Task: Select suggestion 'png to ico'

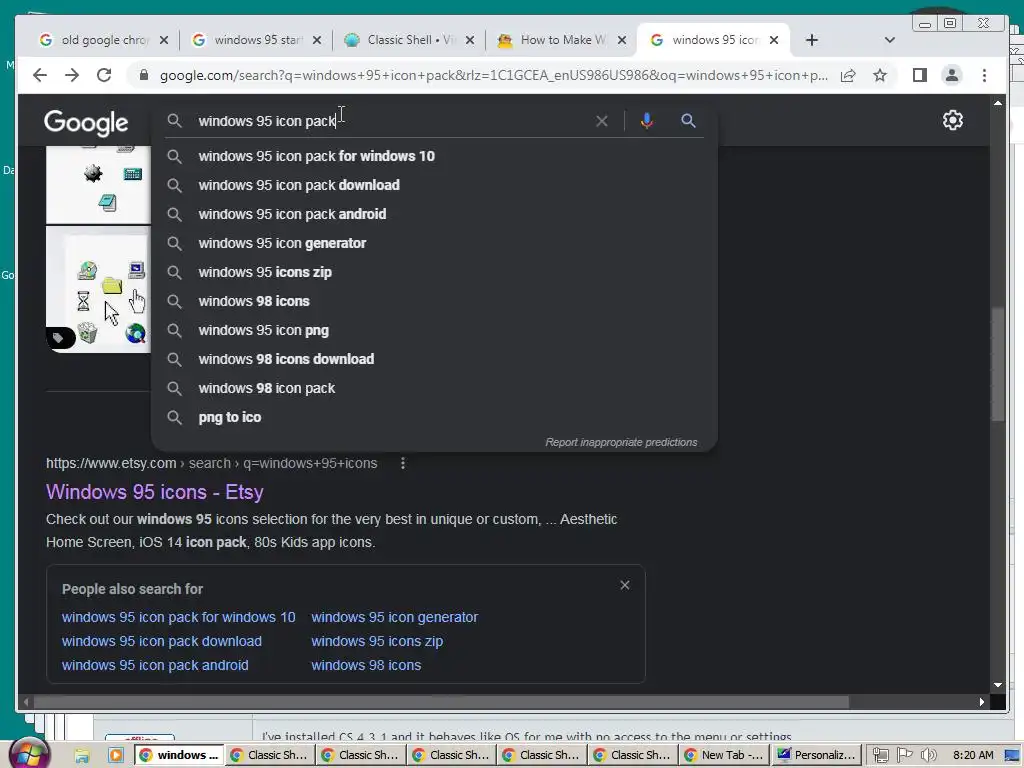Action: click(x=434, y=417)
